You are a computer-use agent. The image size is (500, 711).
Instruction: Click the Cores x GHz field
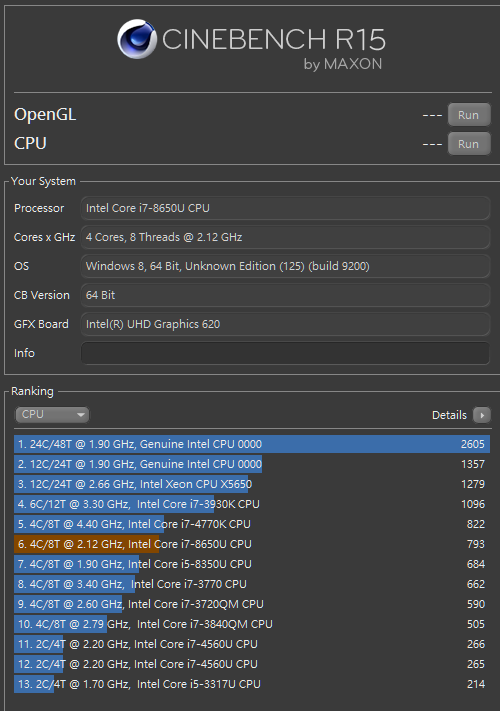tap(285, 237)
